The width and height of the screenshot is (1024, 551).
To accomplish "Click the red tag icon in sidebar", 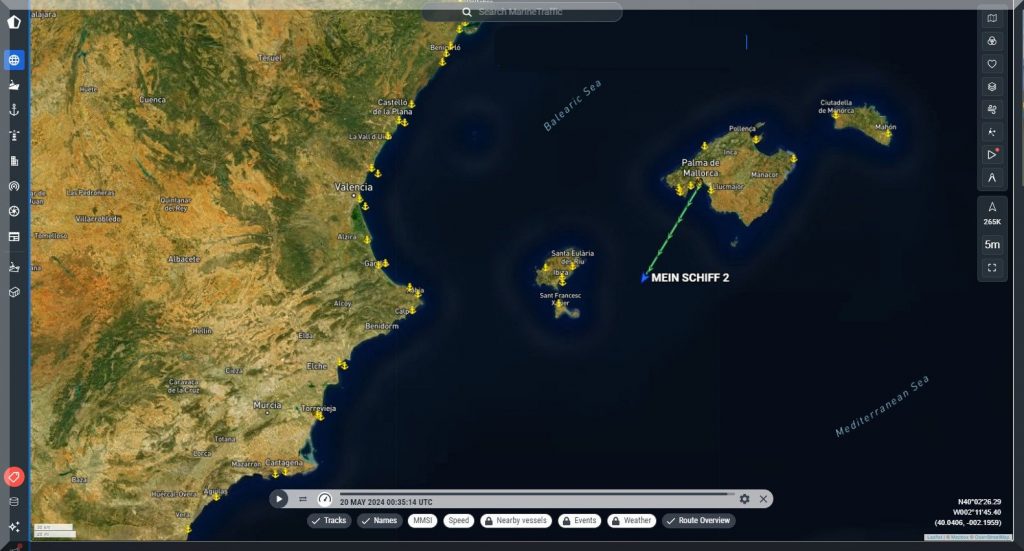I will coord(14,477).
